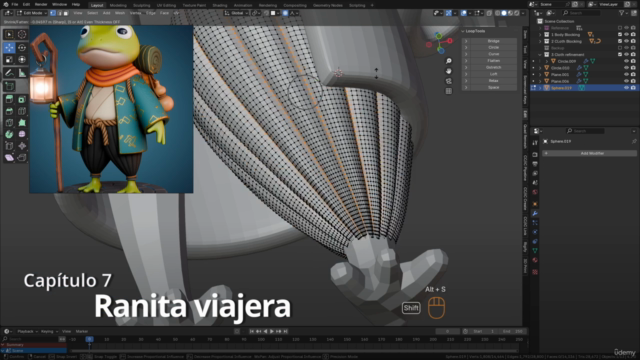Expand the Relax options in LoopTools
Screen dimensions: 640x360
tap(466, 81)
